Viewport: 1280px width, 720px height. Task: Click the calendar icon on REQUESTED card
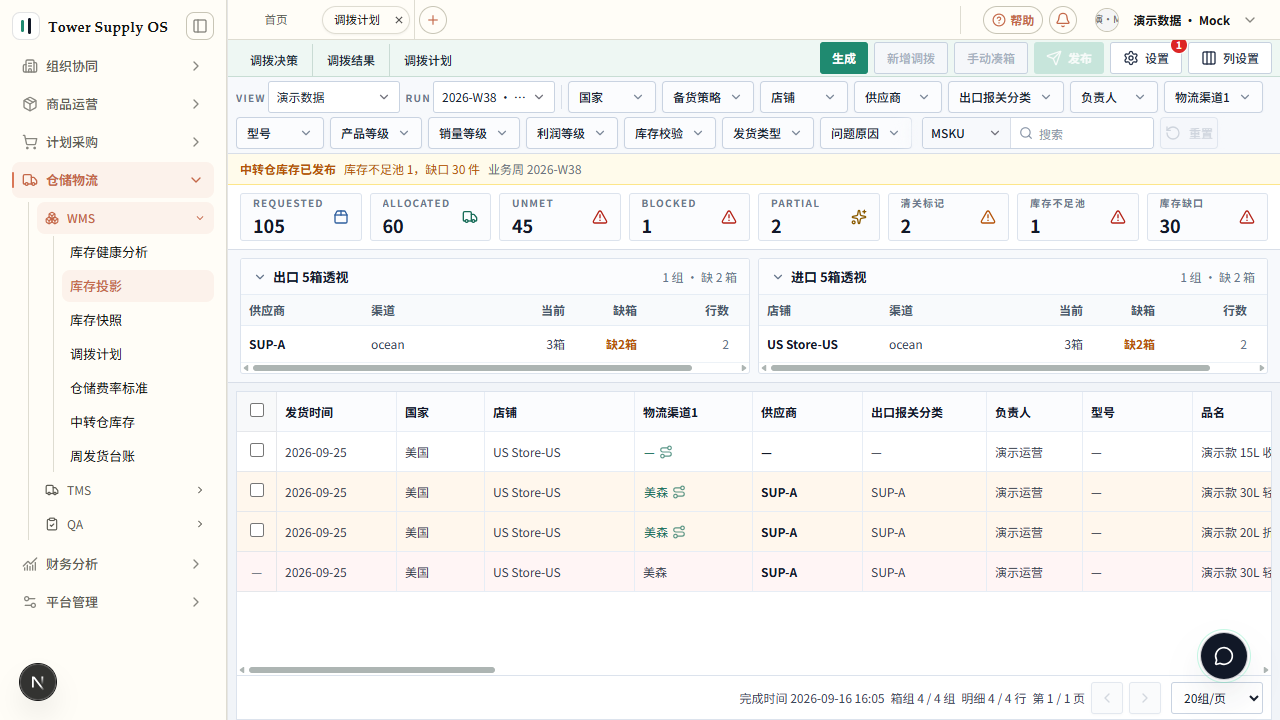[341, 217]
